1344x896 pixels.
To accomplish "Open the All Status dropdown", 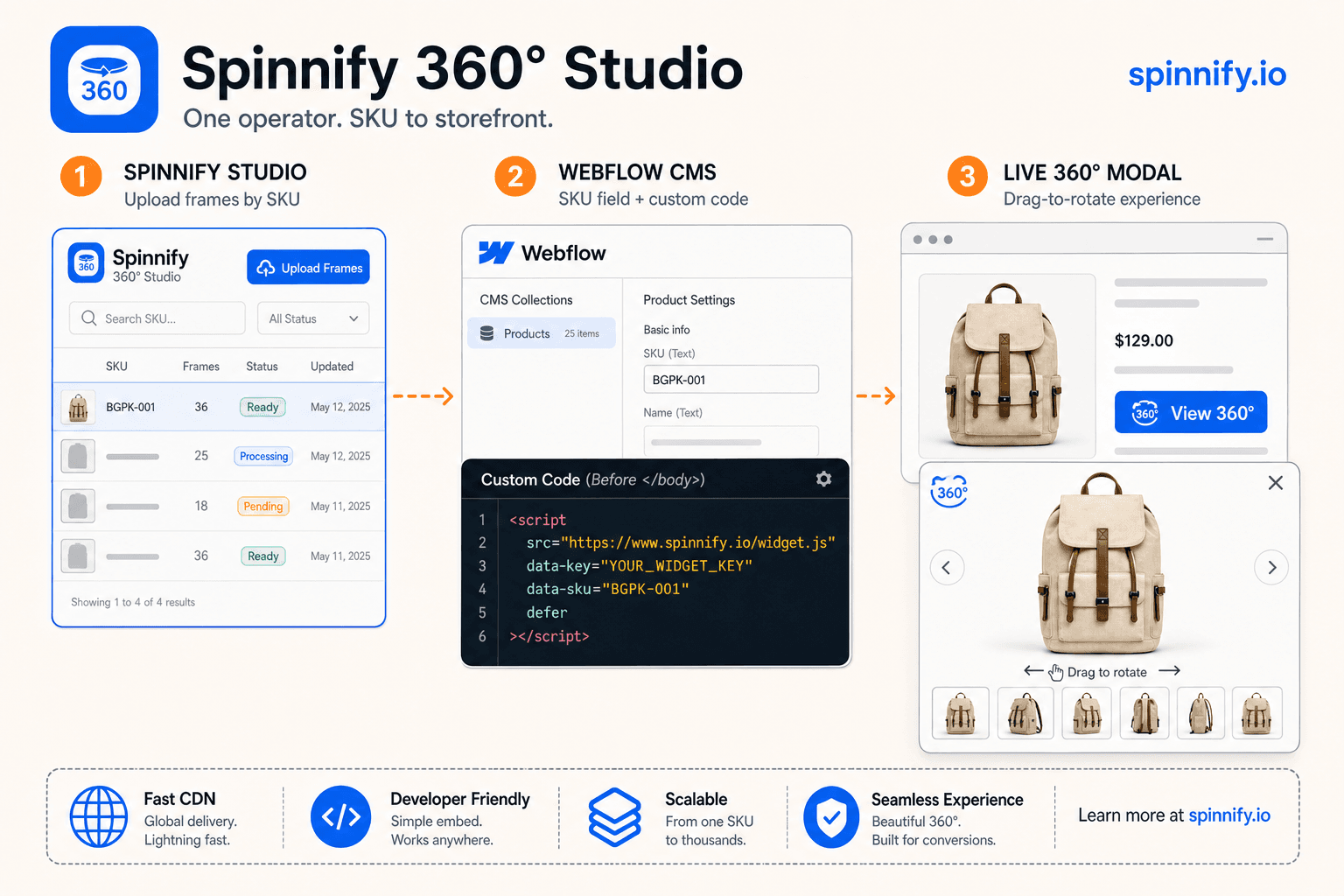I will coord(313,318).
